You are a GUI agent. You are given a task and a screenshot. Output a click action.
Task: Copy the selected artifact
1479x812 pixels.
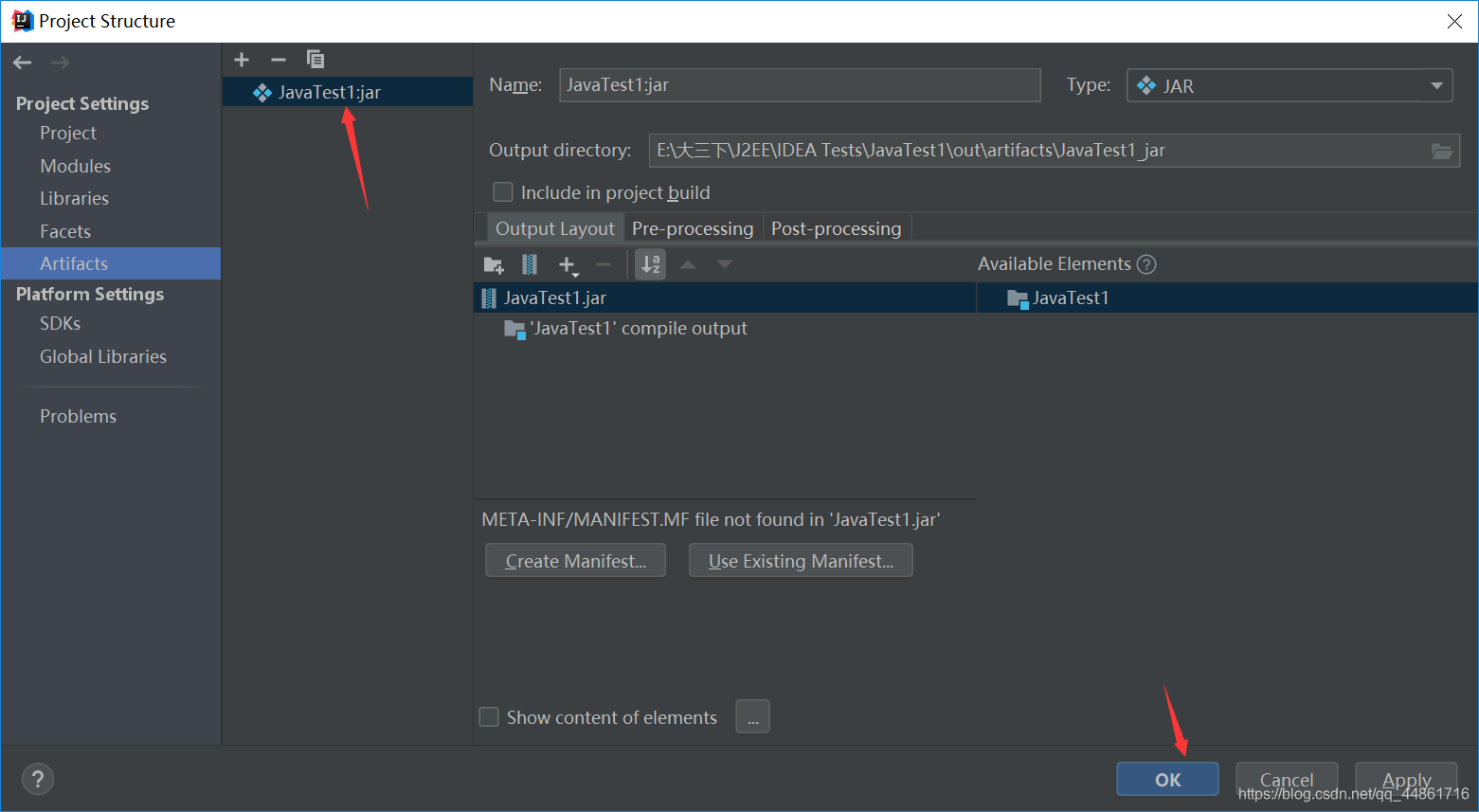click(x=316, y=60)
